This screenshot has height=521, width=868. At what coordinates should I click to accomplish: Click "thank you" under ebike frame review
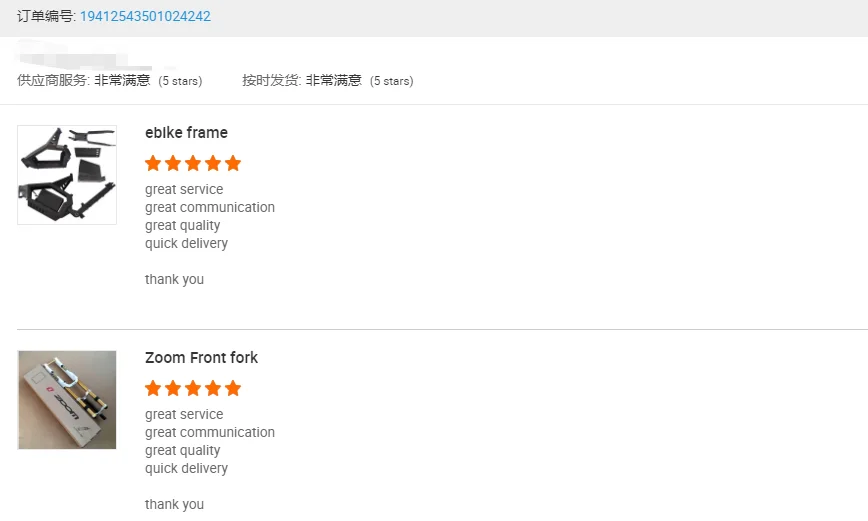(174, 280)
